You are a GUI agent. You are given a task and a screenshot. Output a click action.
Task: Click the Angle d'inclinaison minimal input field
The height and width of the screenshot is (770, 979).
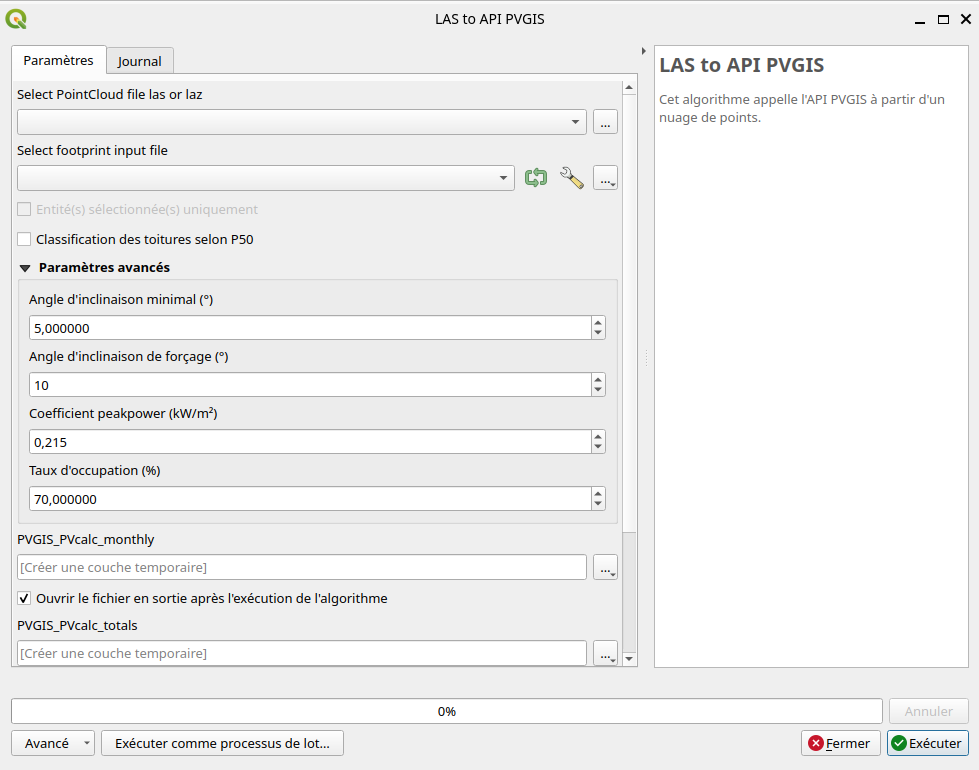(310, 328)
